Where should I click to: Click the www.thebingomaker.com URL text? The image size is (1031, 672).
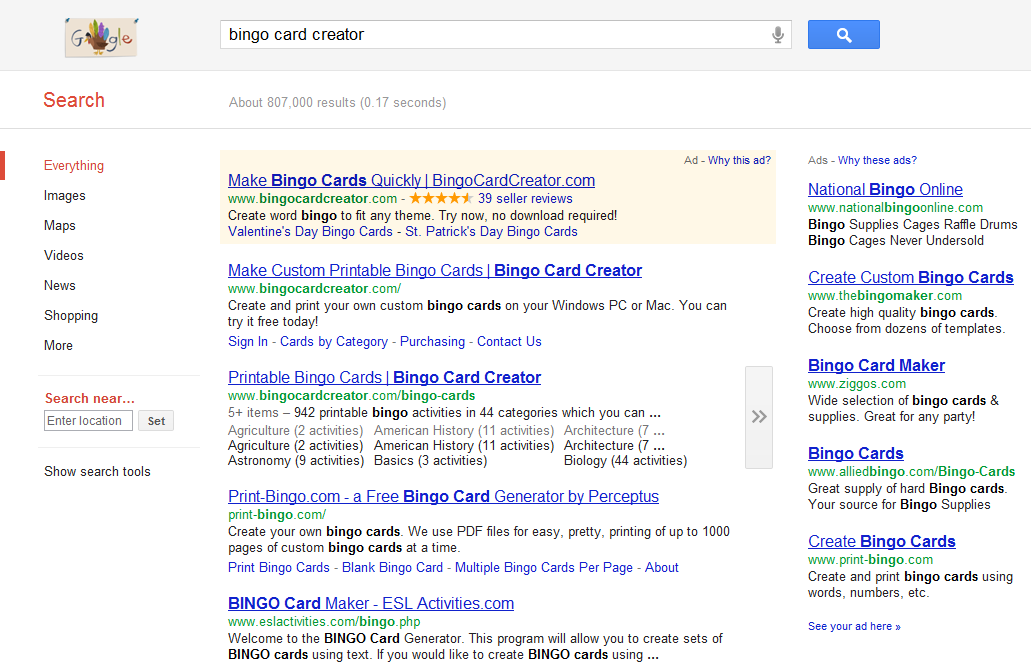coord(885,295)
